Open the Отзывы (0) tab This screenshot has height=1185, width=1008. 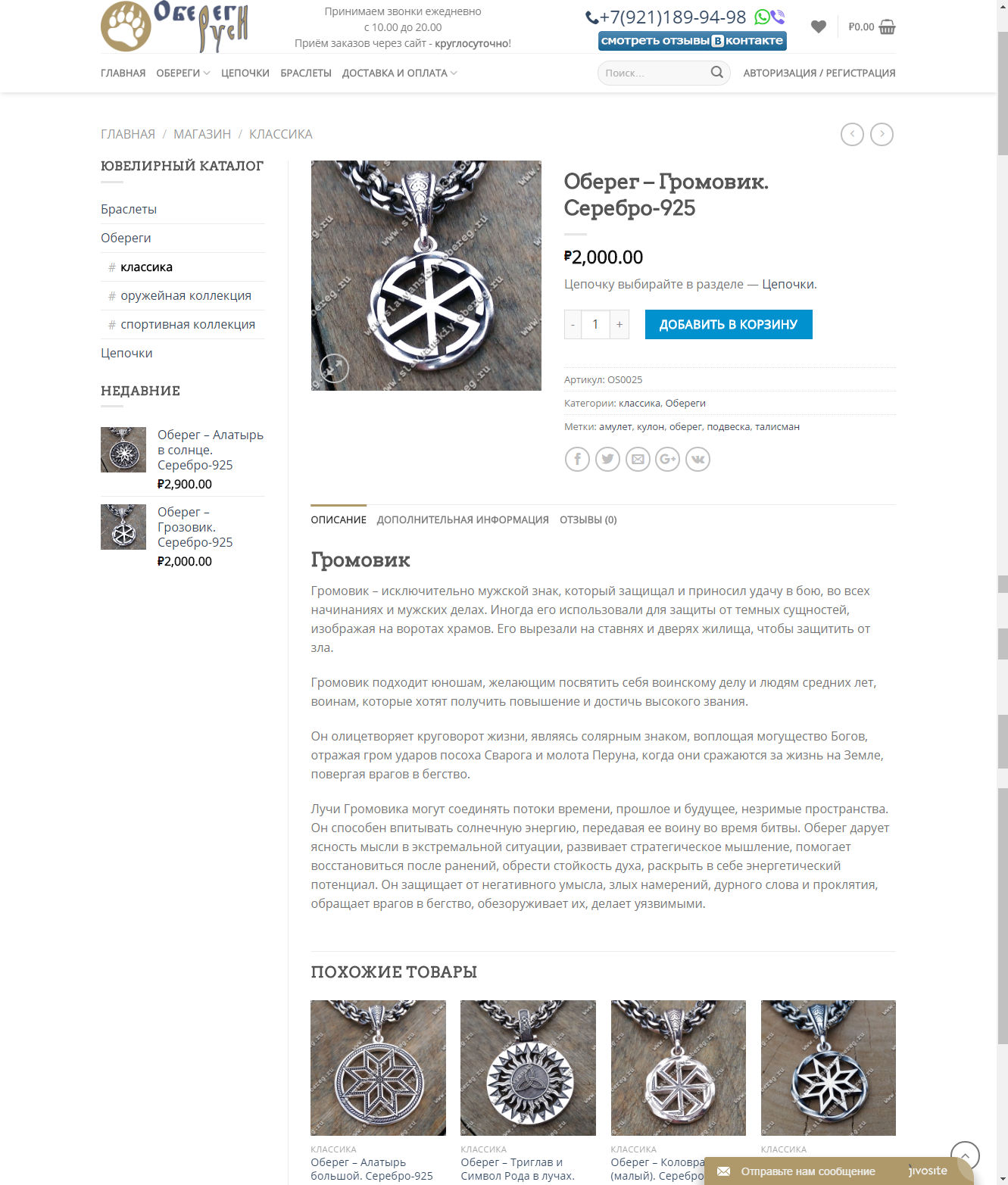pyautogui.click(x=588, y=520)
